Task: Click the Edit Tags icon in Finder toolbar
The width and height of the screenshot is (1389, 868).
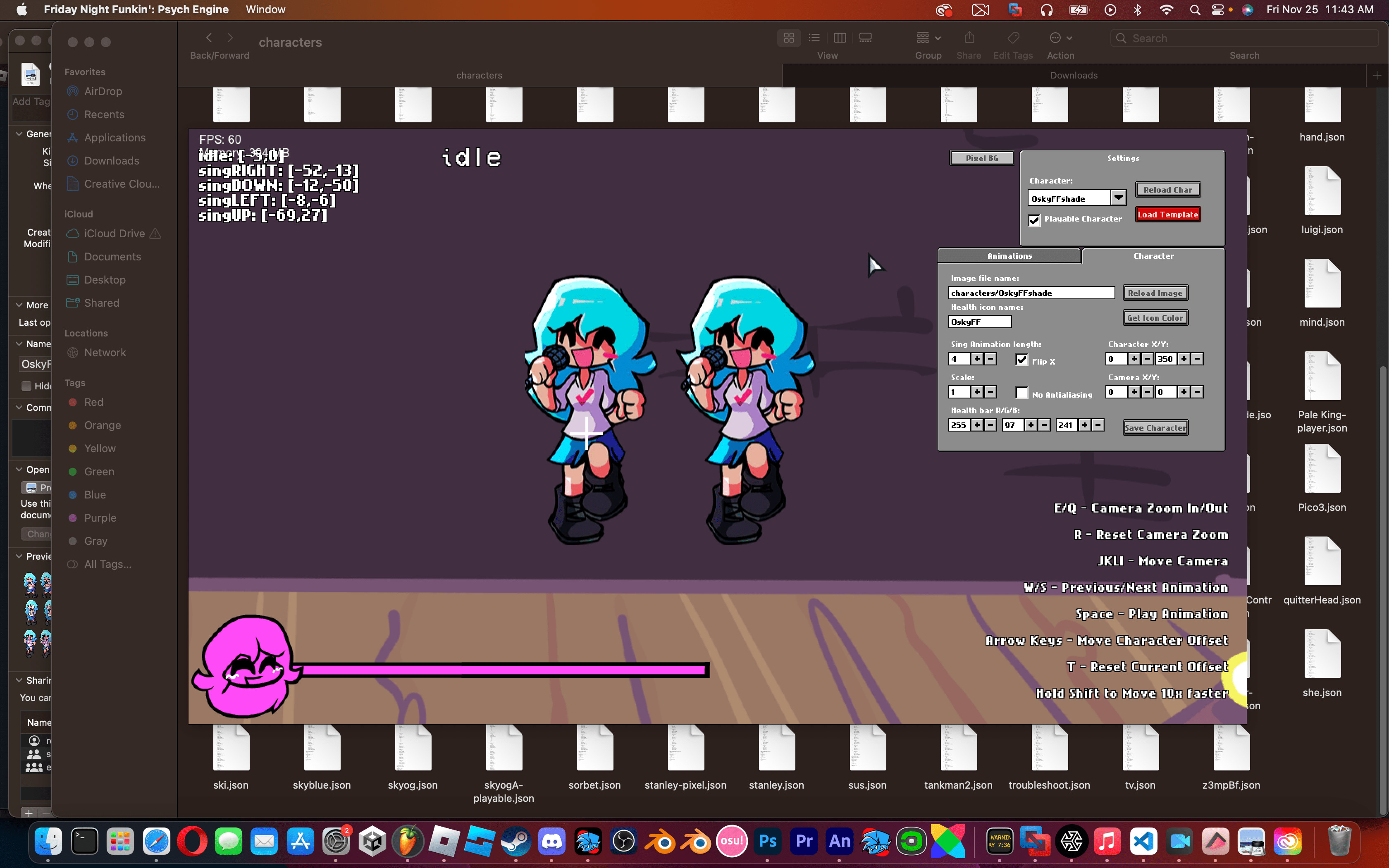Action: click(x=1012, y=37)
